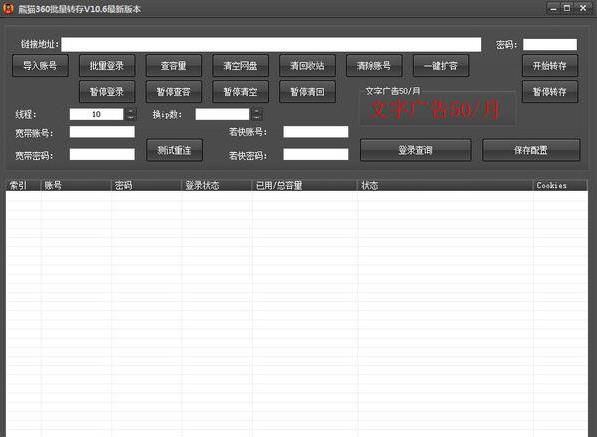The image size is (597, 437).
Task: Sort by 登录状态 column header
Action: coord(216,185)
